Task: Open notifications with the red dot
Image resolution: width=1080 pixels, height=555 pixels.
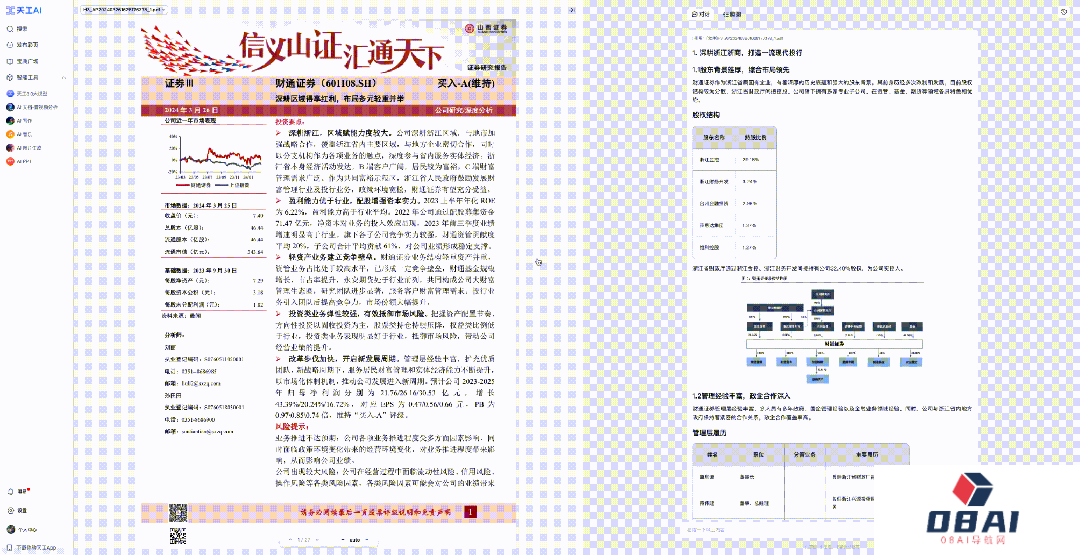Action: (20, 492)
